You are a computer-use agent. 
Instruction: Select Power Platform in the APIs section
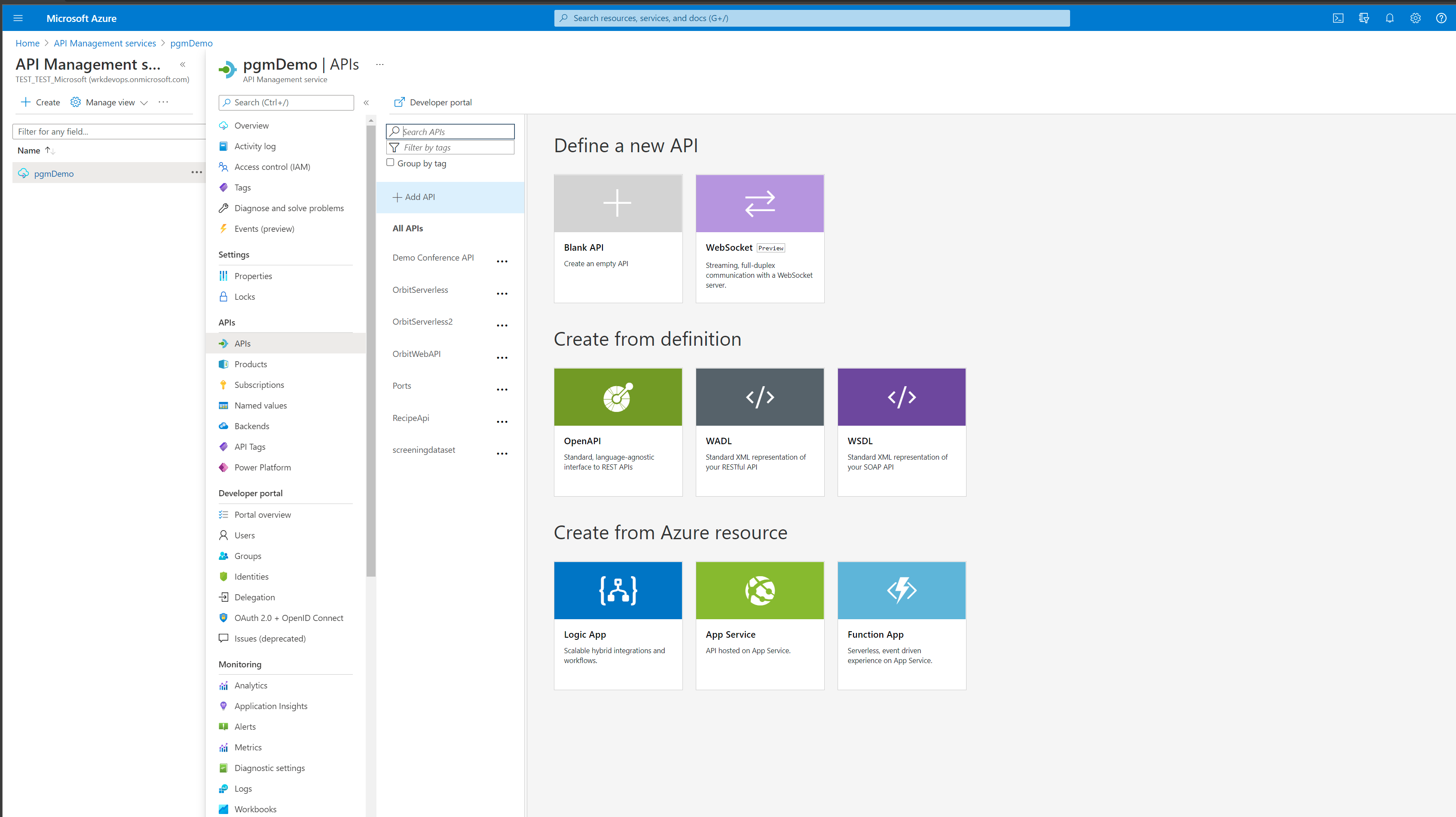click(x=262, y=467)
